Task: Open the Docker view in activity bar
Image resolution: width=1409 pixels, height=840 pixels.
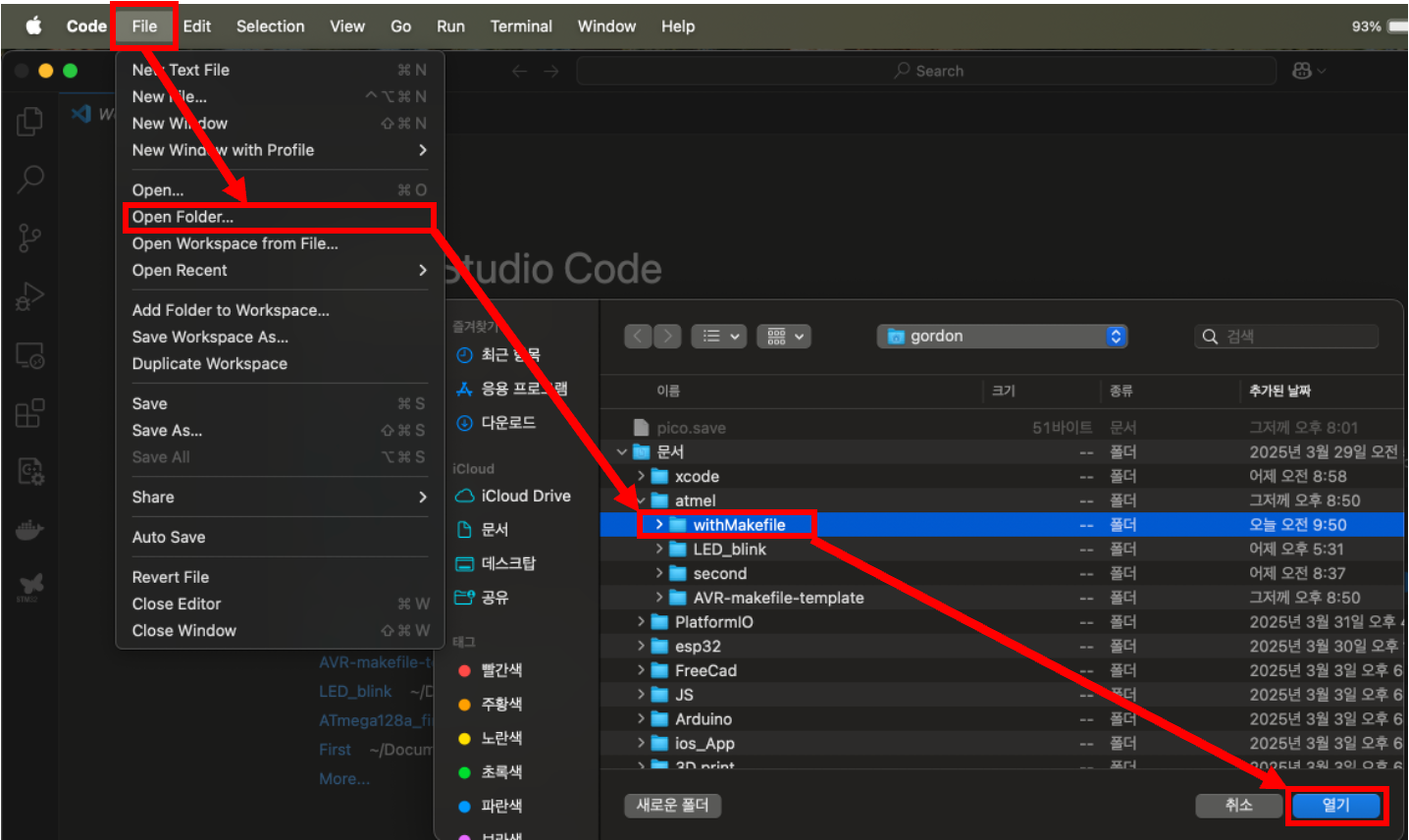Action: tap(30, 531)
